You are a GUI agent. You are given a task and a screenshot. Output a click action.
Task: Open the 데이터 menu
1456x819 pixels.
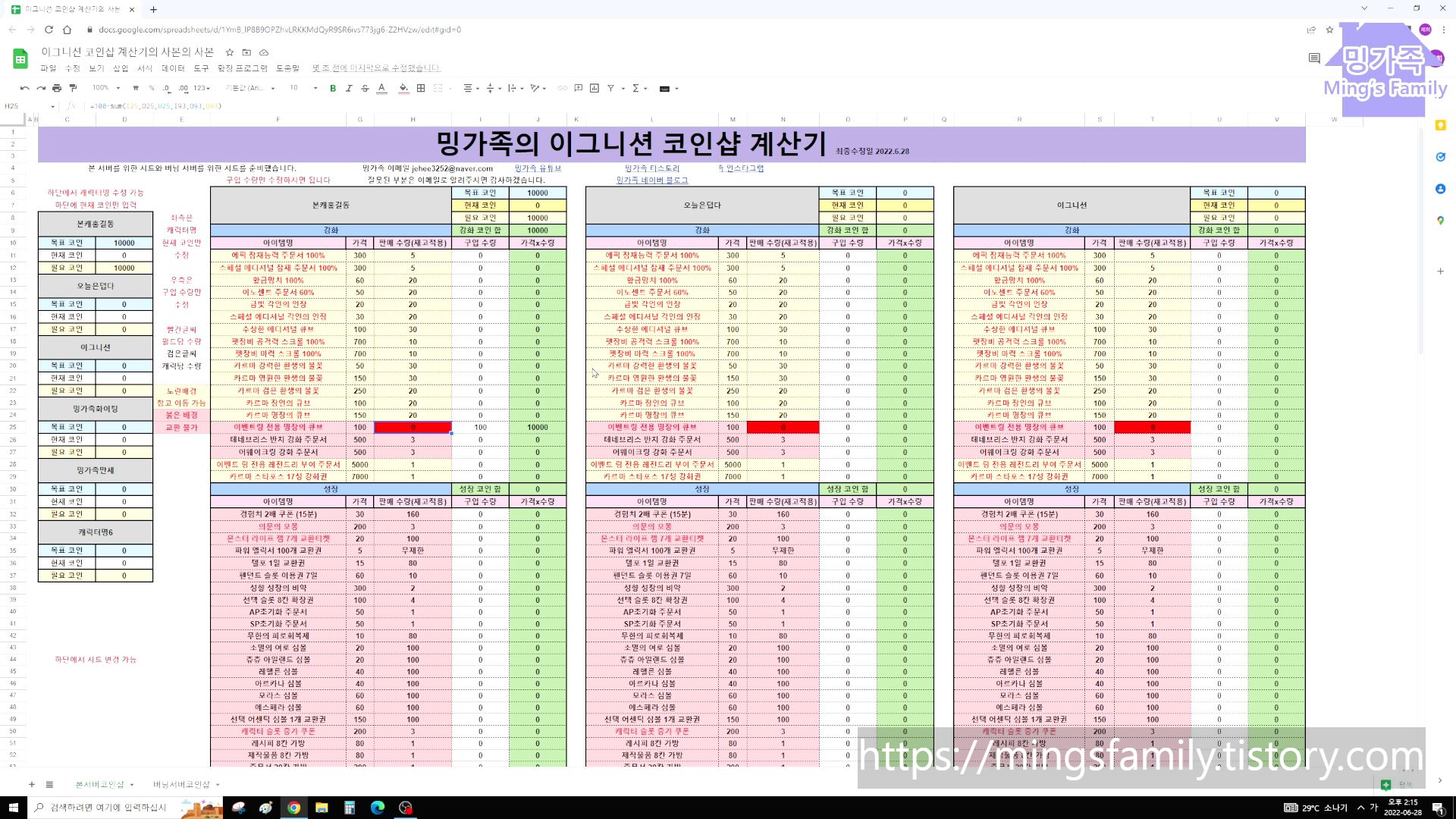[x=173, y=68]
